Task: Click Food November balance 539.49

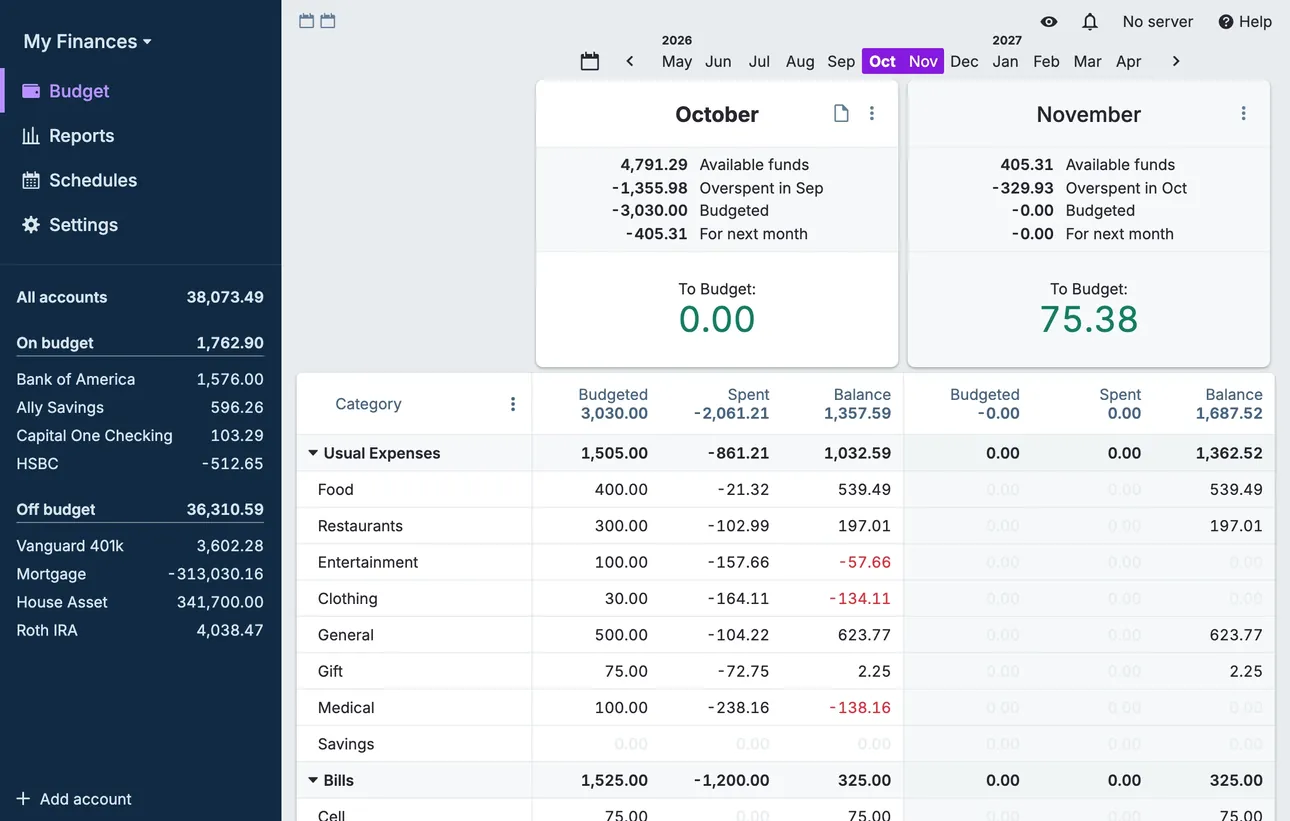Action: (1236, 490)
